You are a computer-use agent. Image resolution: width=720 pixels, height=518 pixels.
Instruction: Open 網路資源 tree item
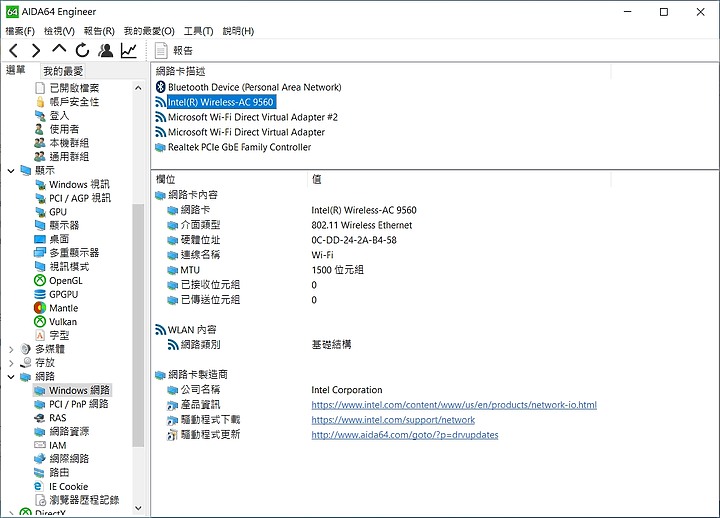pyautogui.click(x=62, y=432)
